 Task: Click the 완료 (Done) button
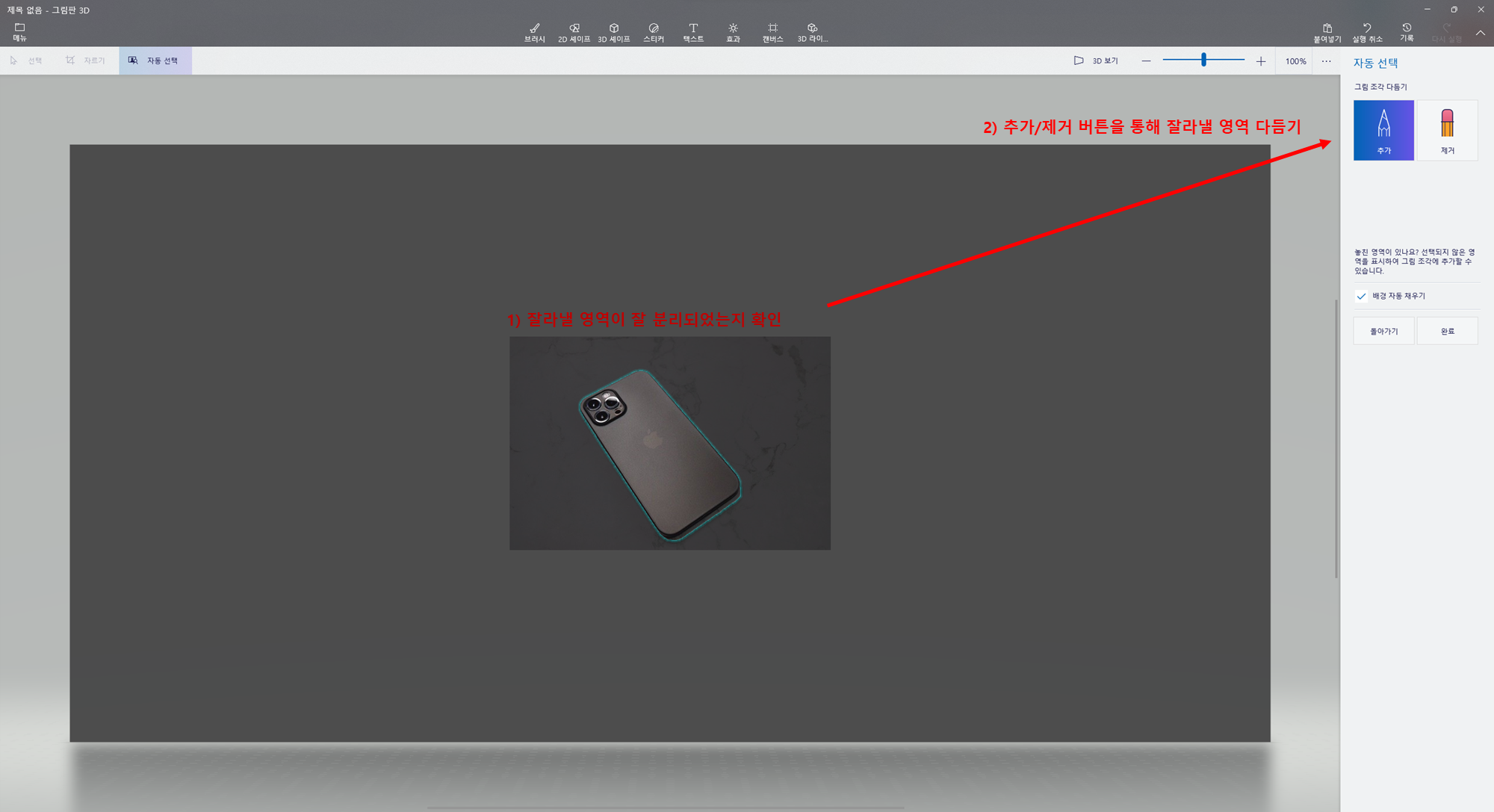click(1447, 331)
